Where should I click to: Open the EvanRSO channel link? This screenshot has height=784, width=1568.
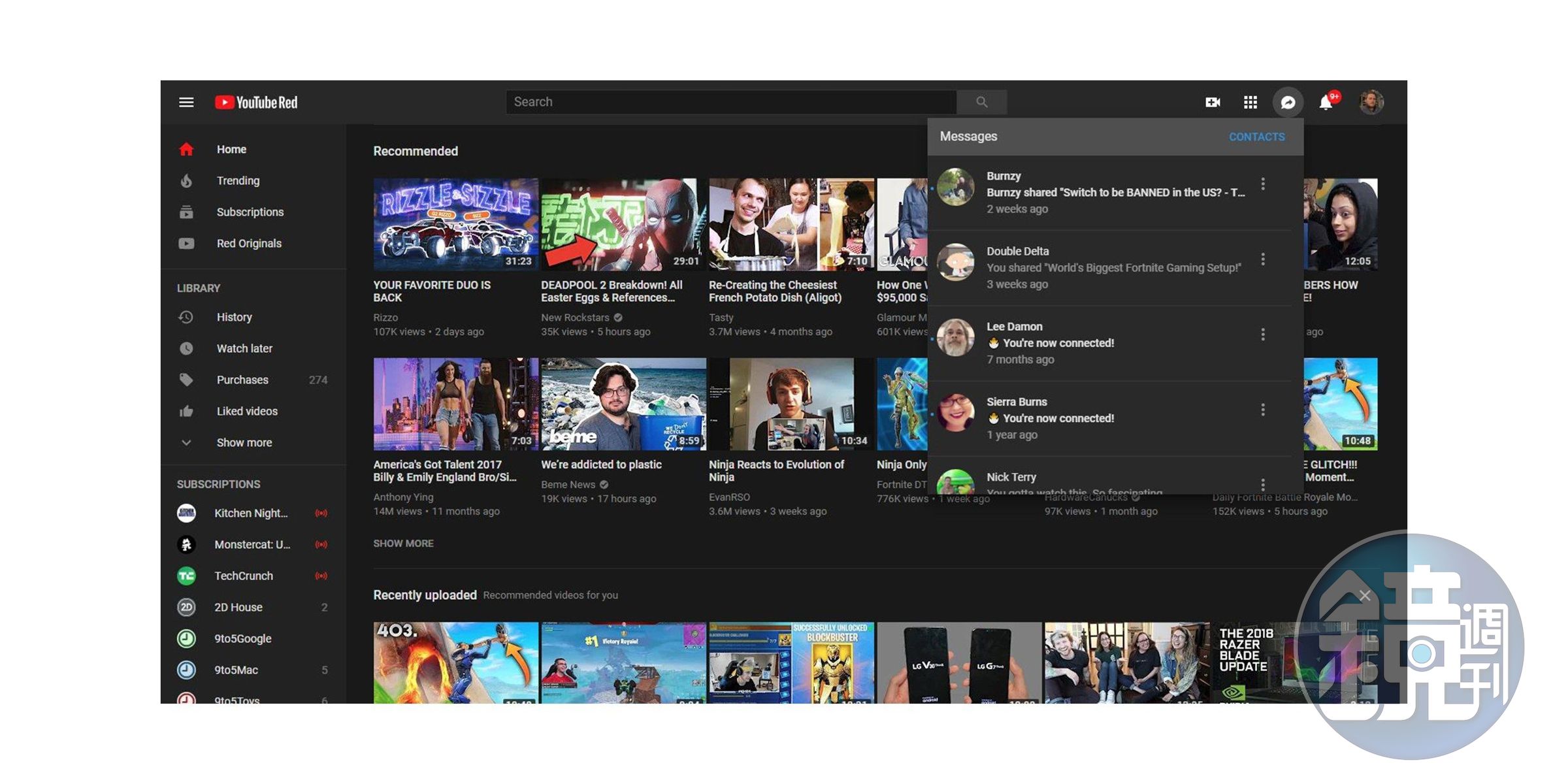(729, 497)
